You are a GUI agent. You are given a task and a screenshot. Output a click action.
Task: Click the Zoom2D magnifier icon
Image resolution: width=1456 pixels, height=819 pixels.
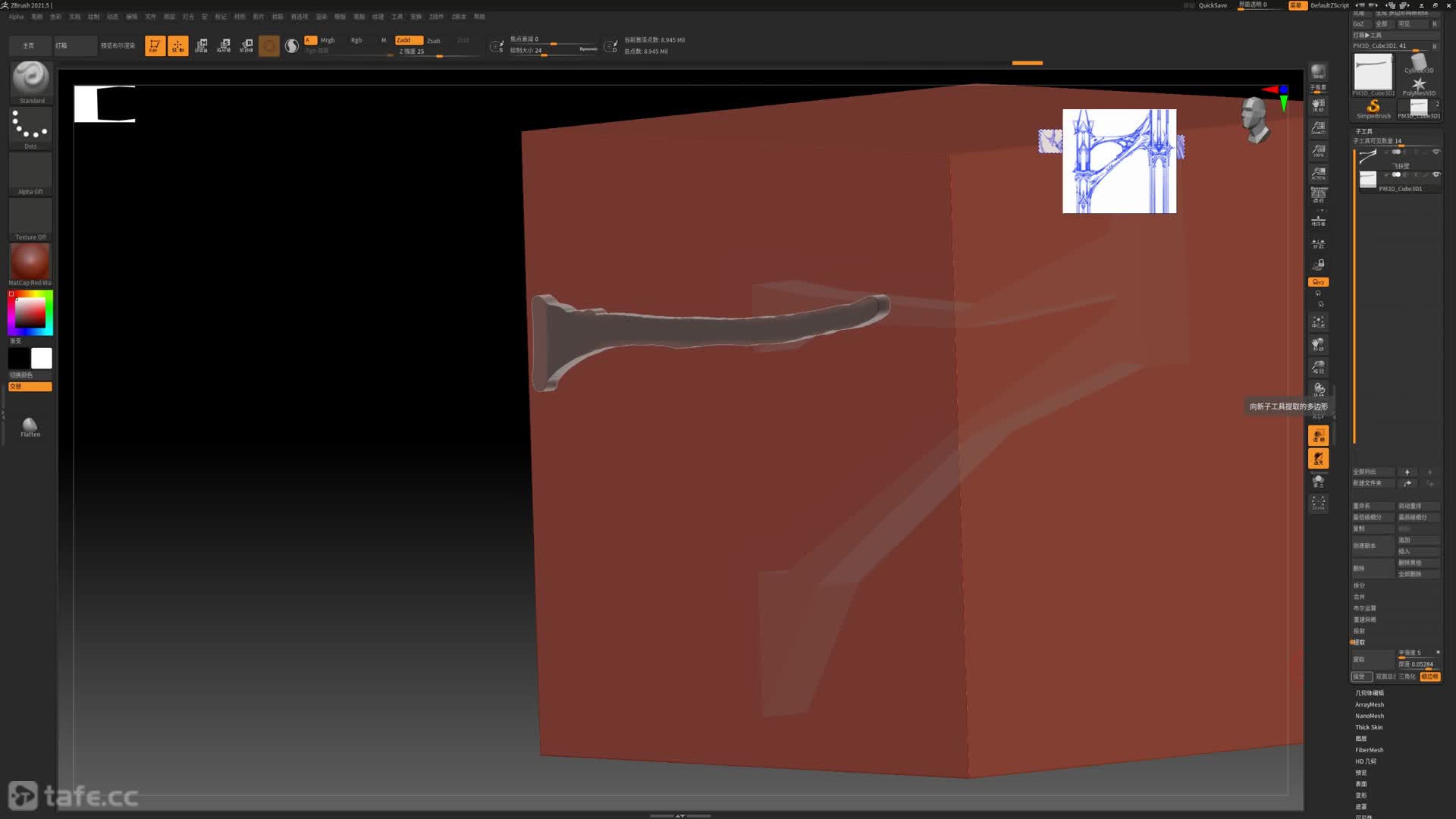tap(1319, 127)
